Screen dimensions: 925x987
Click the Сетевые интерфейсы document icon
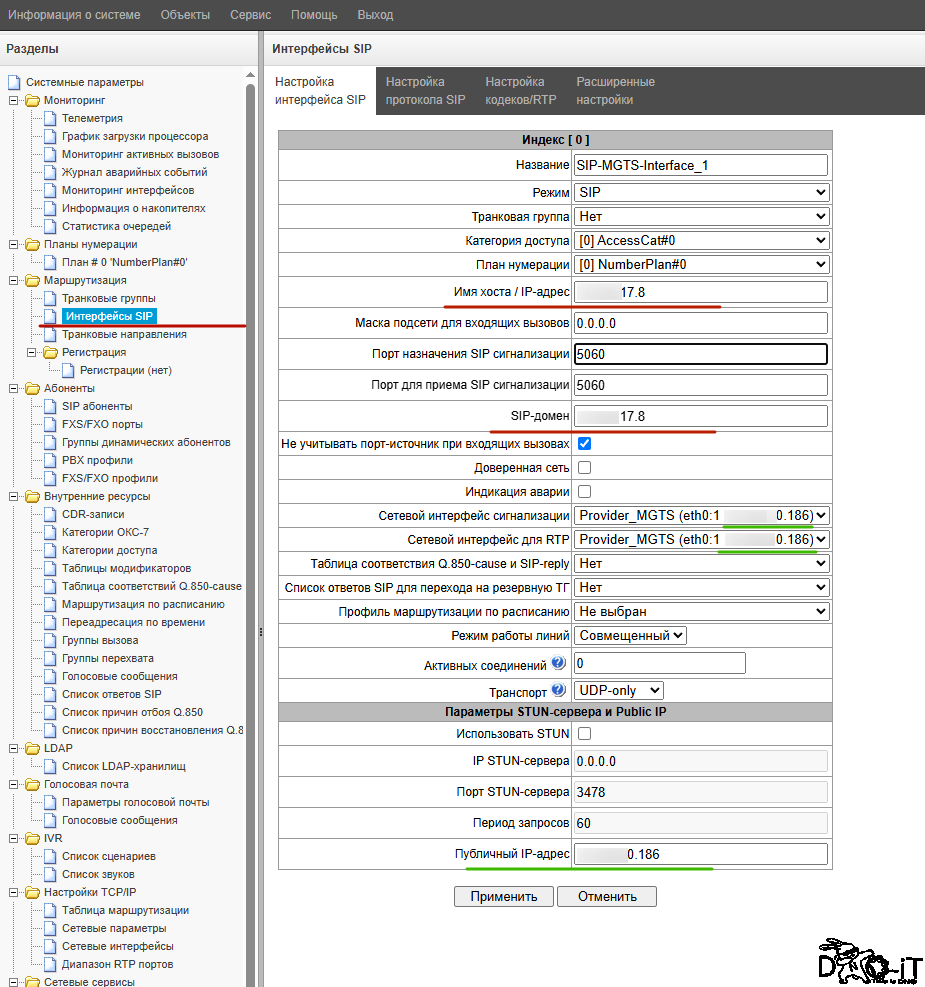(50, 947)
